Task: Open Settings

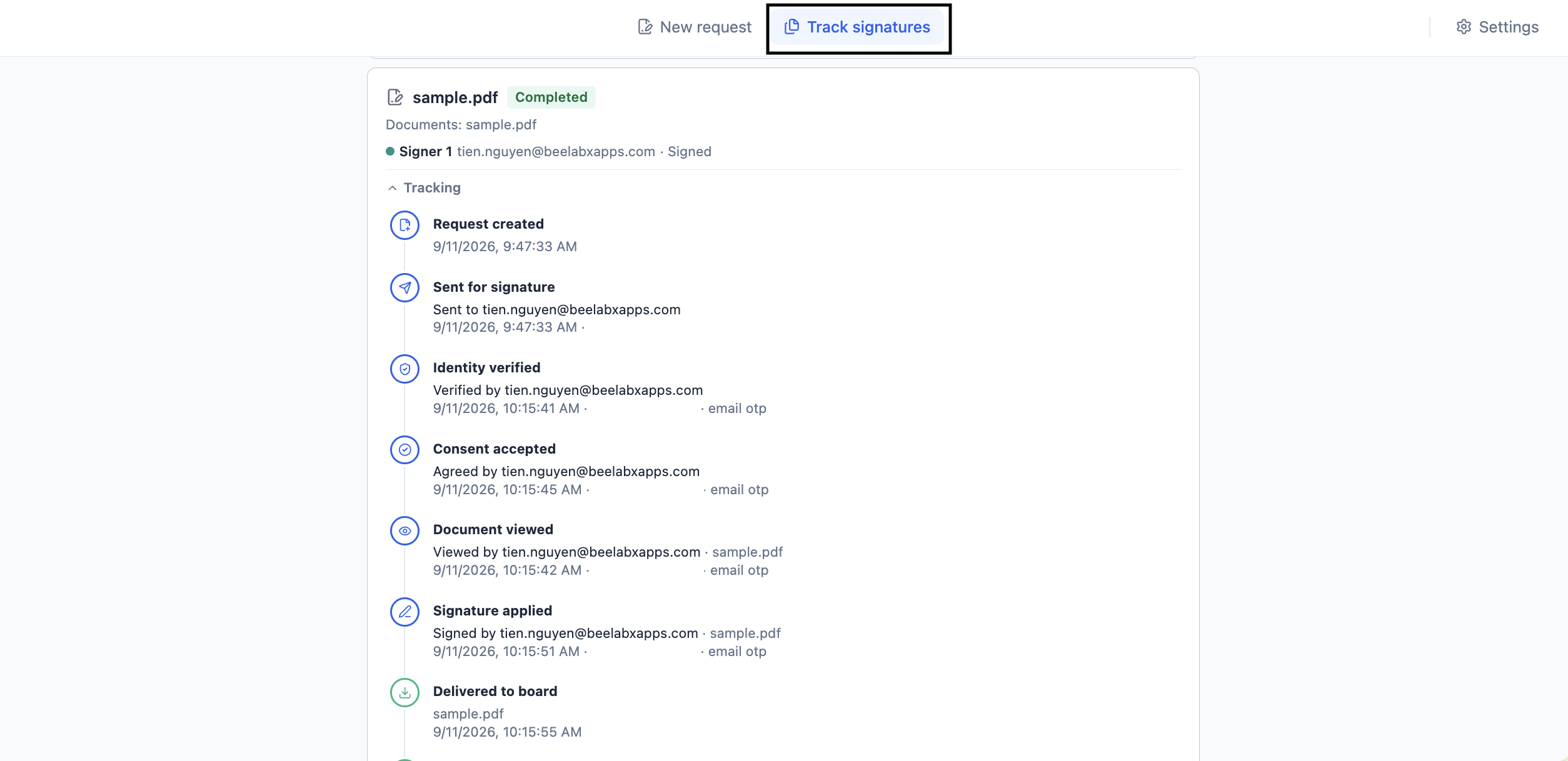Action: tap(1497, 27)
